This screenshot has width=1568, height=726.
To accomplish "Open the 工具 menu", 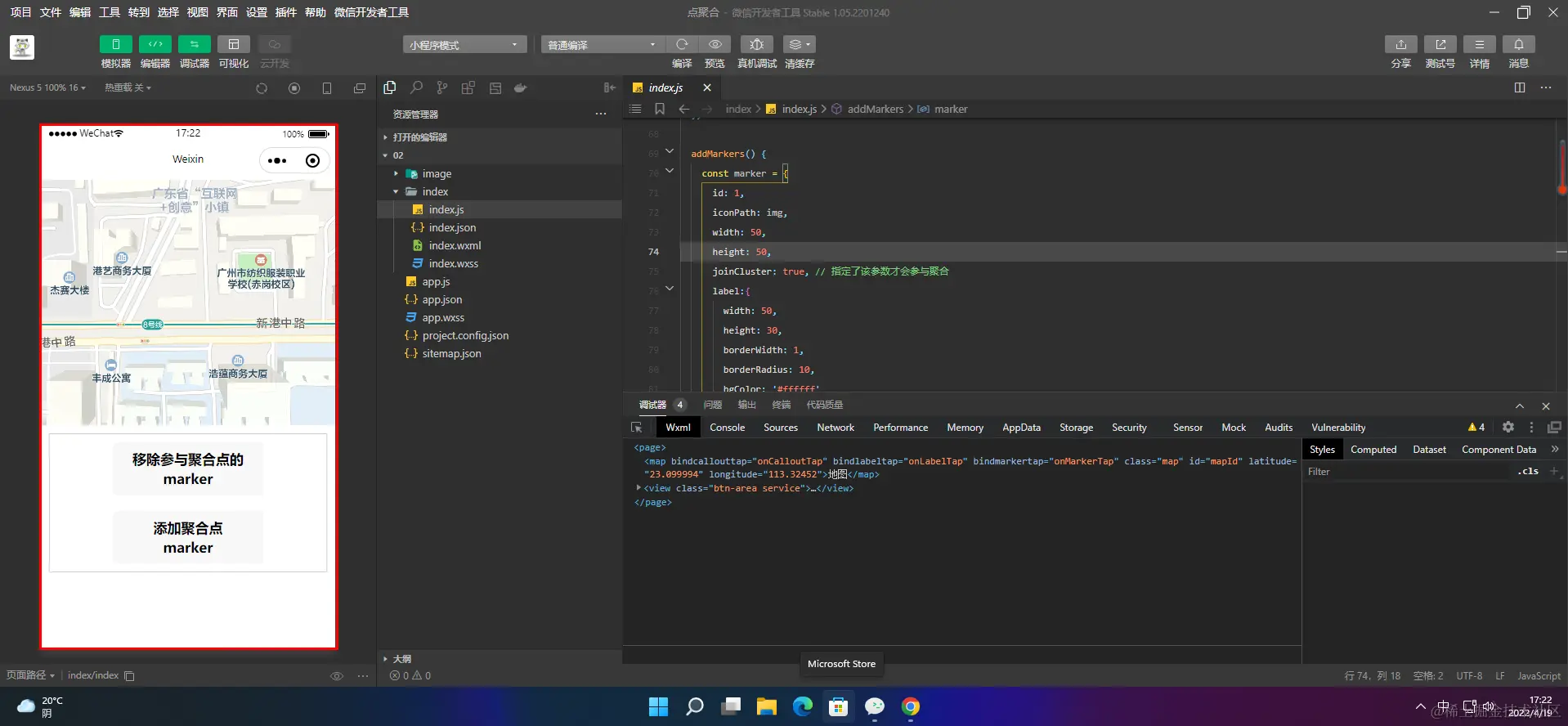I will pyautogui.click(x=110, y=12).
